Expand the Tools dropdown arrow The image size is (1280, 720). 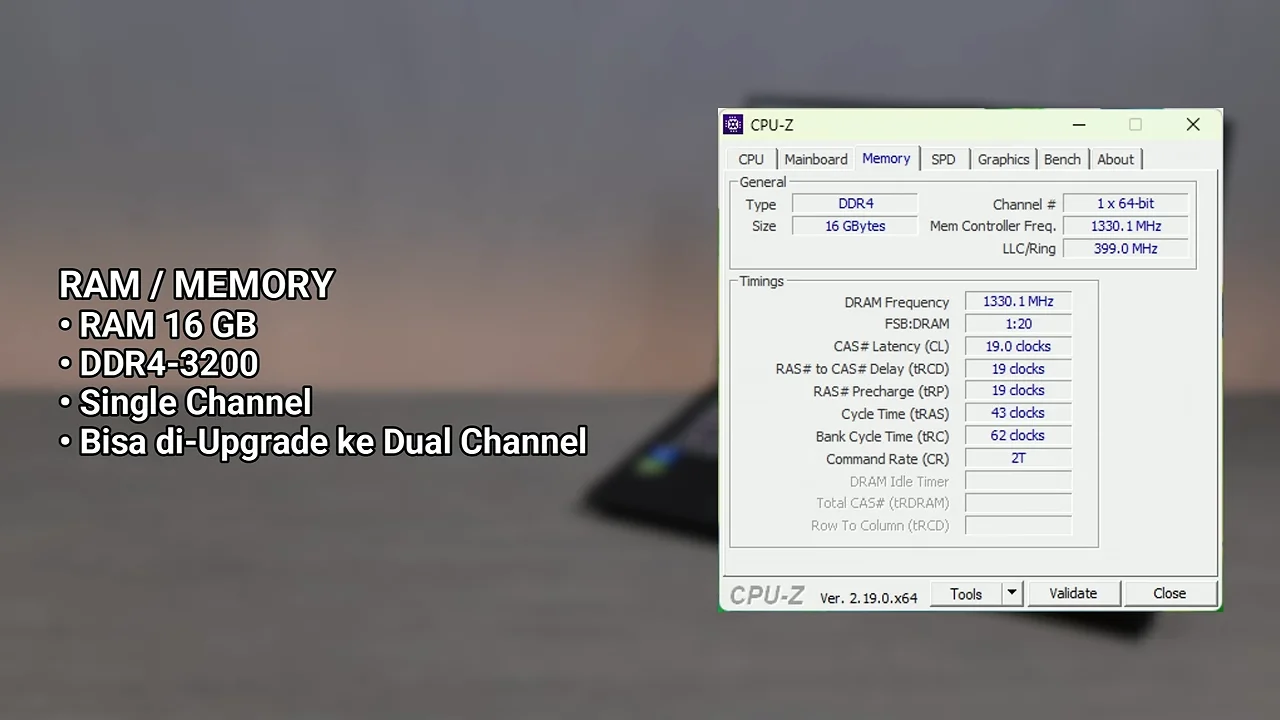pyautogui.click(x=1012, y=593)
